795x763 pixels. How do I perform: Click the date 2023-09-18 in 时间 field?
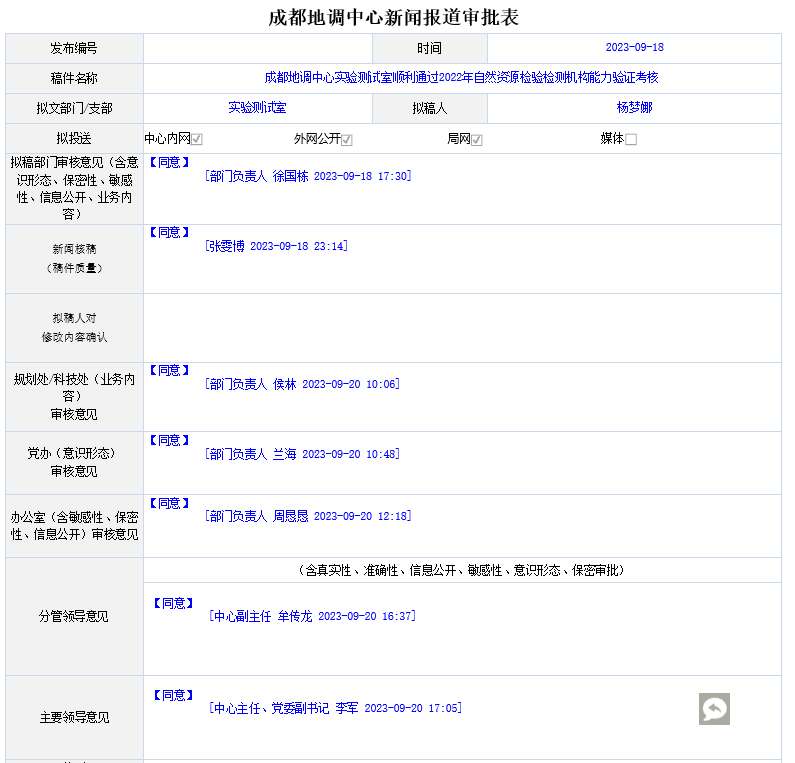click(634, 48)
